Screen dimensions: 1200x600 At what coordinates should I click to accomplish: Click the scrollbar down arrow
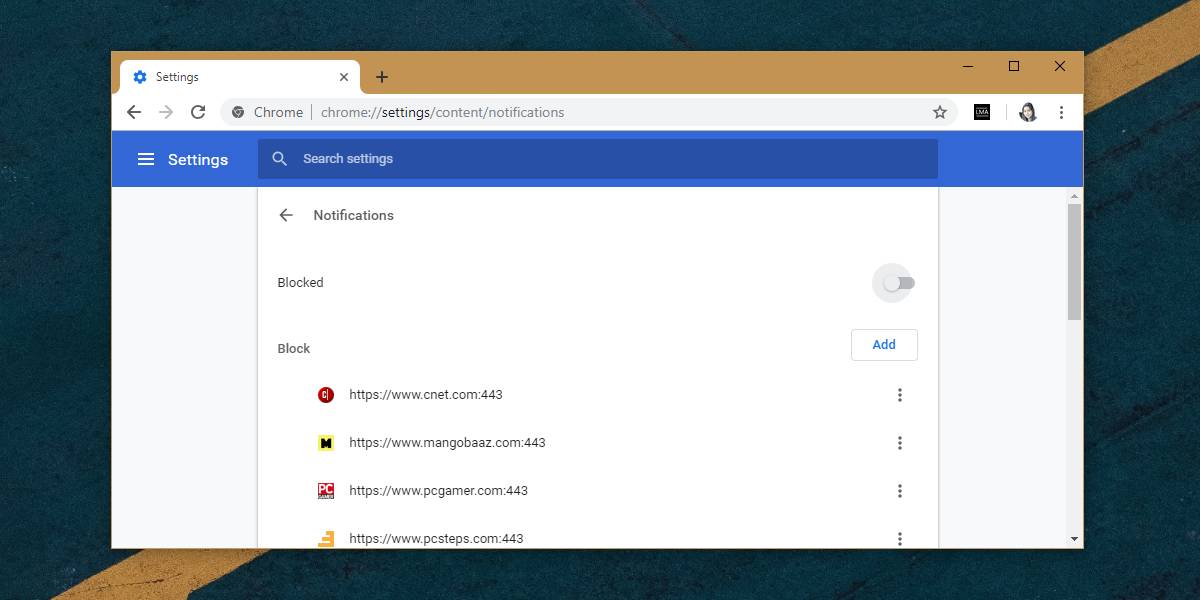tap(1075, 539)
